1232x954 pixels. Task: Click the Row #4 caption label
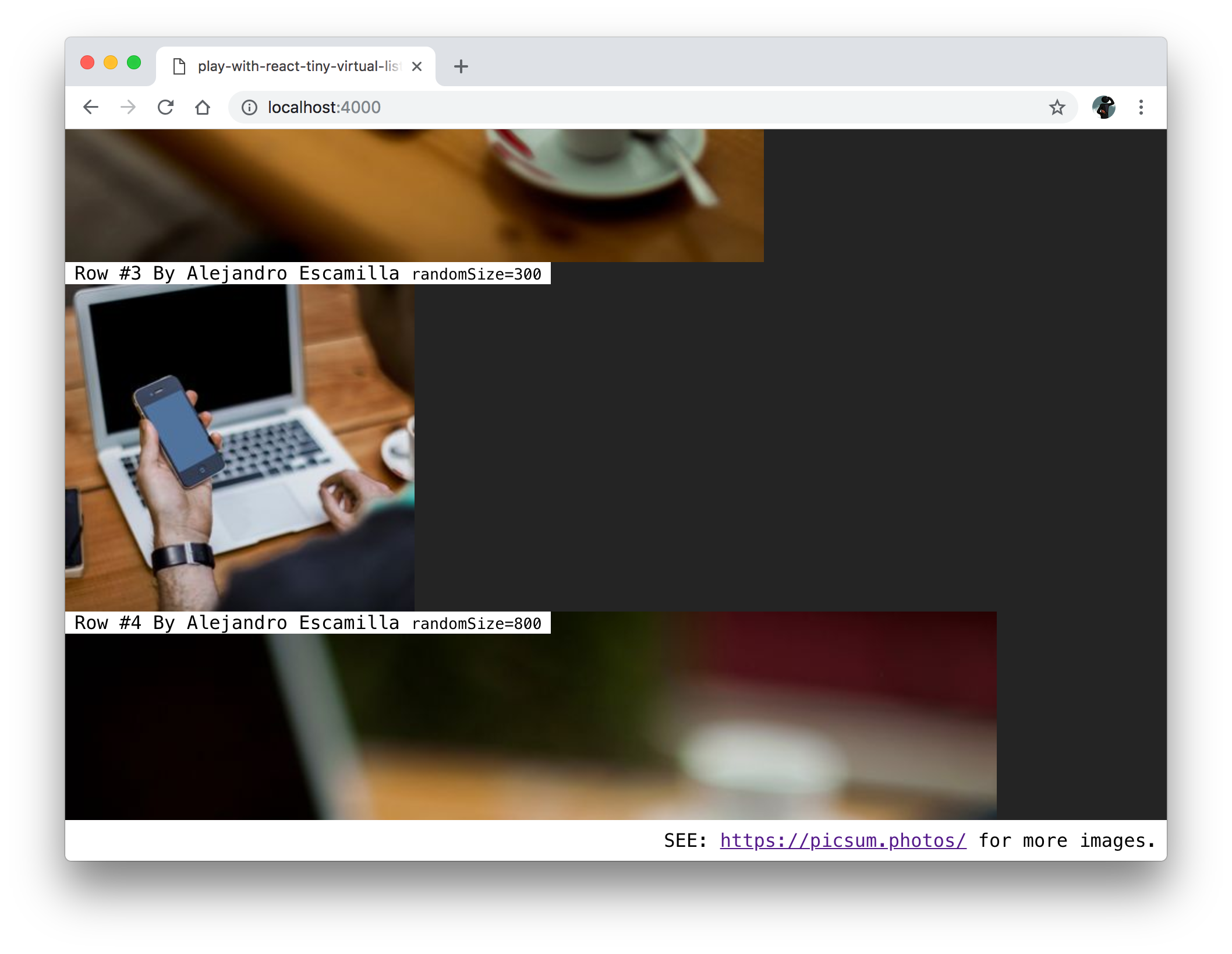tap(307, 623)
